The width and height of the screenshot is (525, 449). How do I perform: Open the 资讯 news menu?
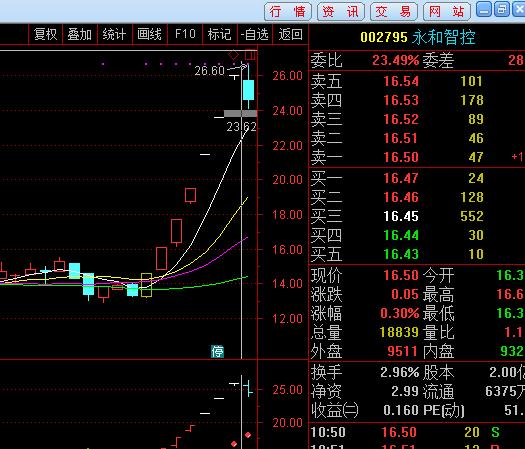[341, 11]
